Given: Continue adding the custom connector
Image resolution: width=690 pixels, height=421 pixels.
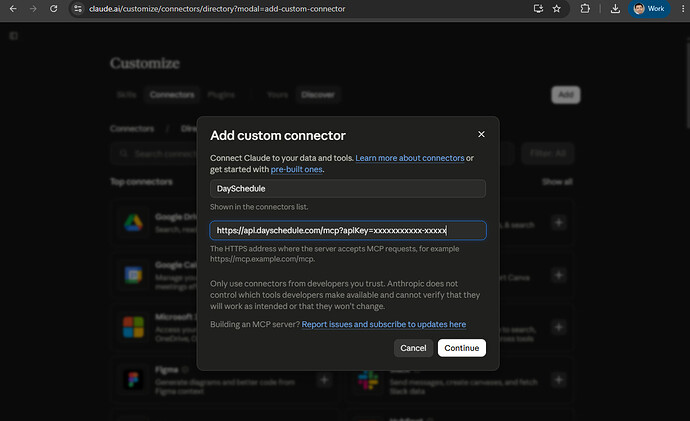Looking at the screenshot, I should 462,348.
